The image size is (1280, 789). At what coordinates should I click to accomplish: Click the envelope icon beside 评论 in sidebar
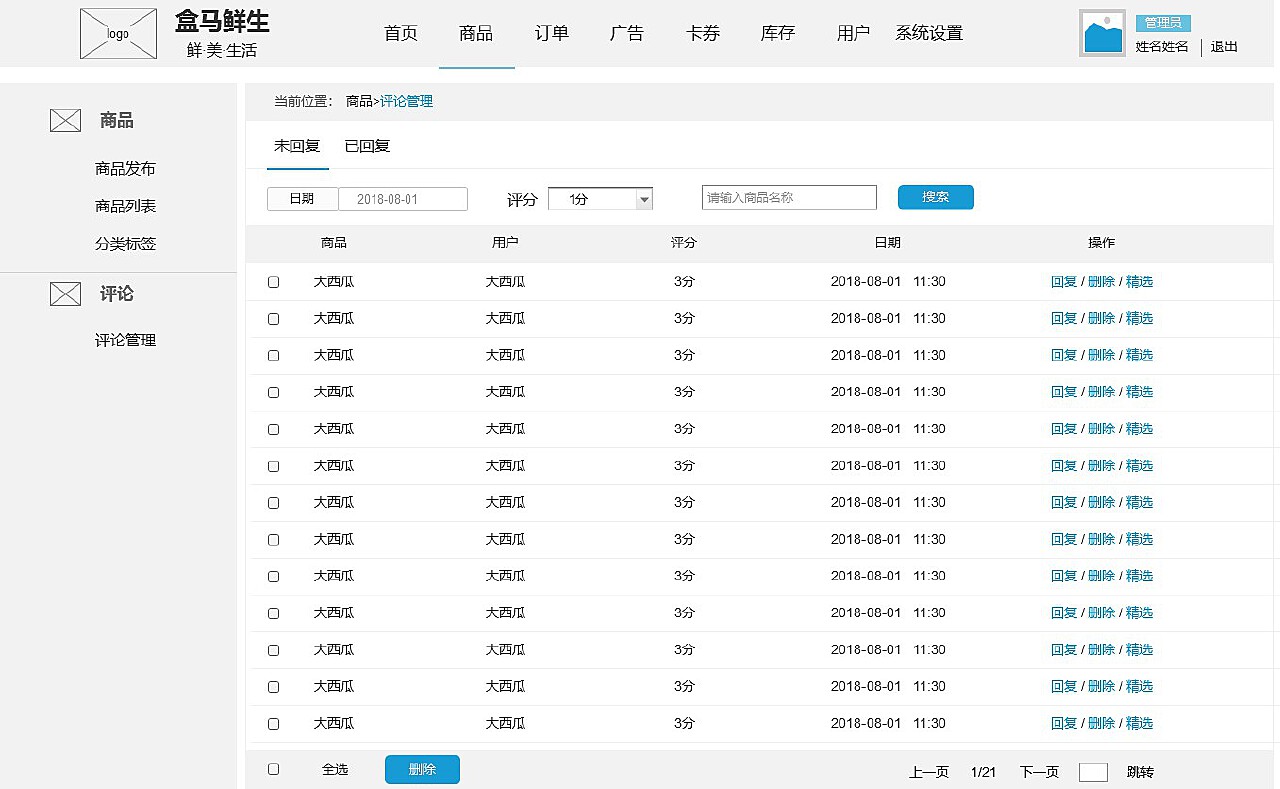coord(65,293)
